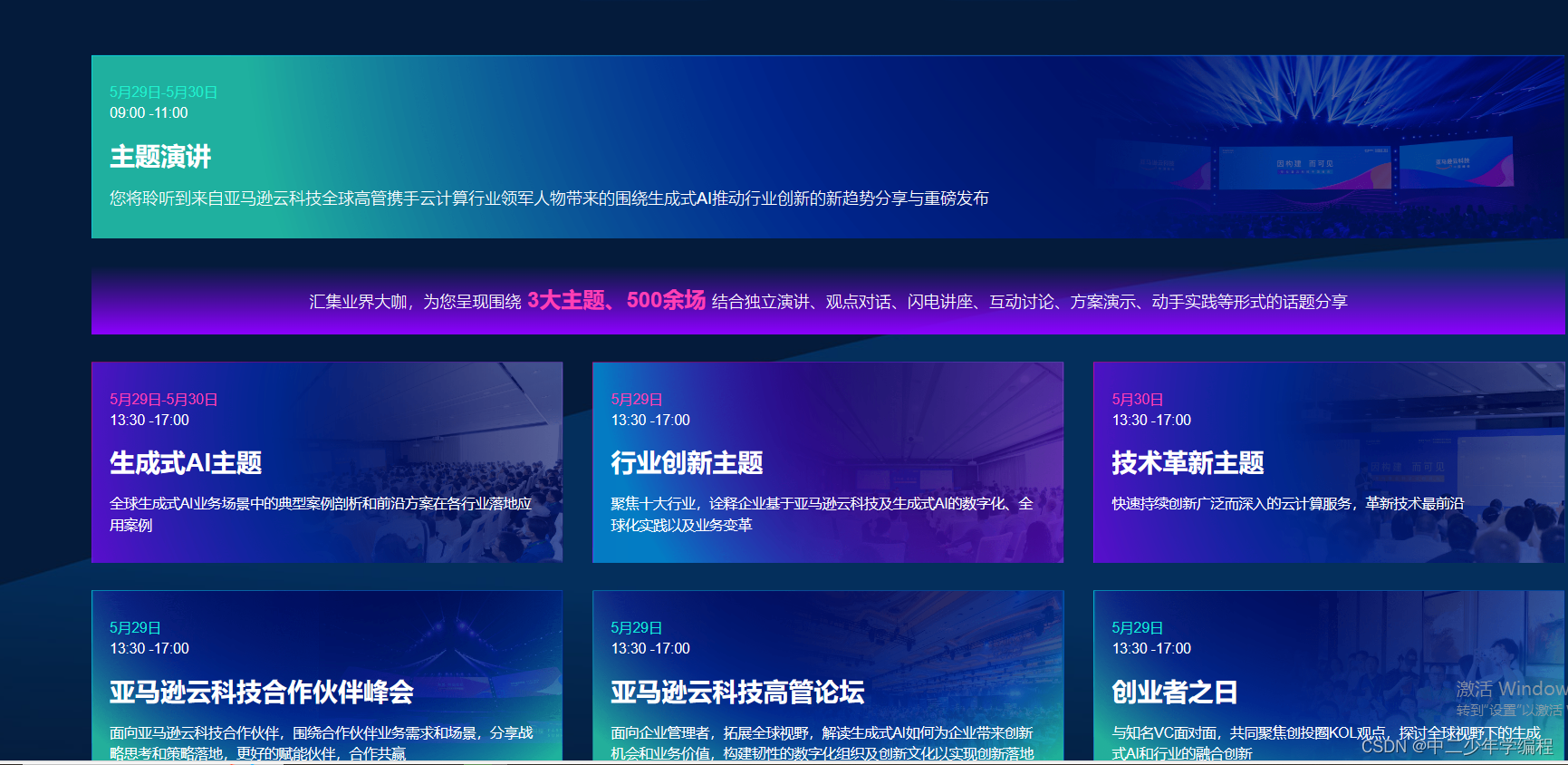Click the 生成式AI主题 card description text
This screenshot has height=765, width=1568.
click(321, 514)
